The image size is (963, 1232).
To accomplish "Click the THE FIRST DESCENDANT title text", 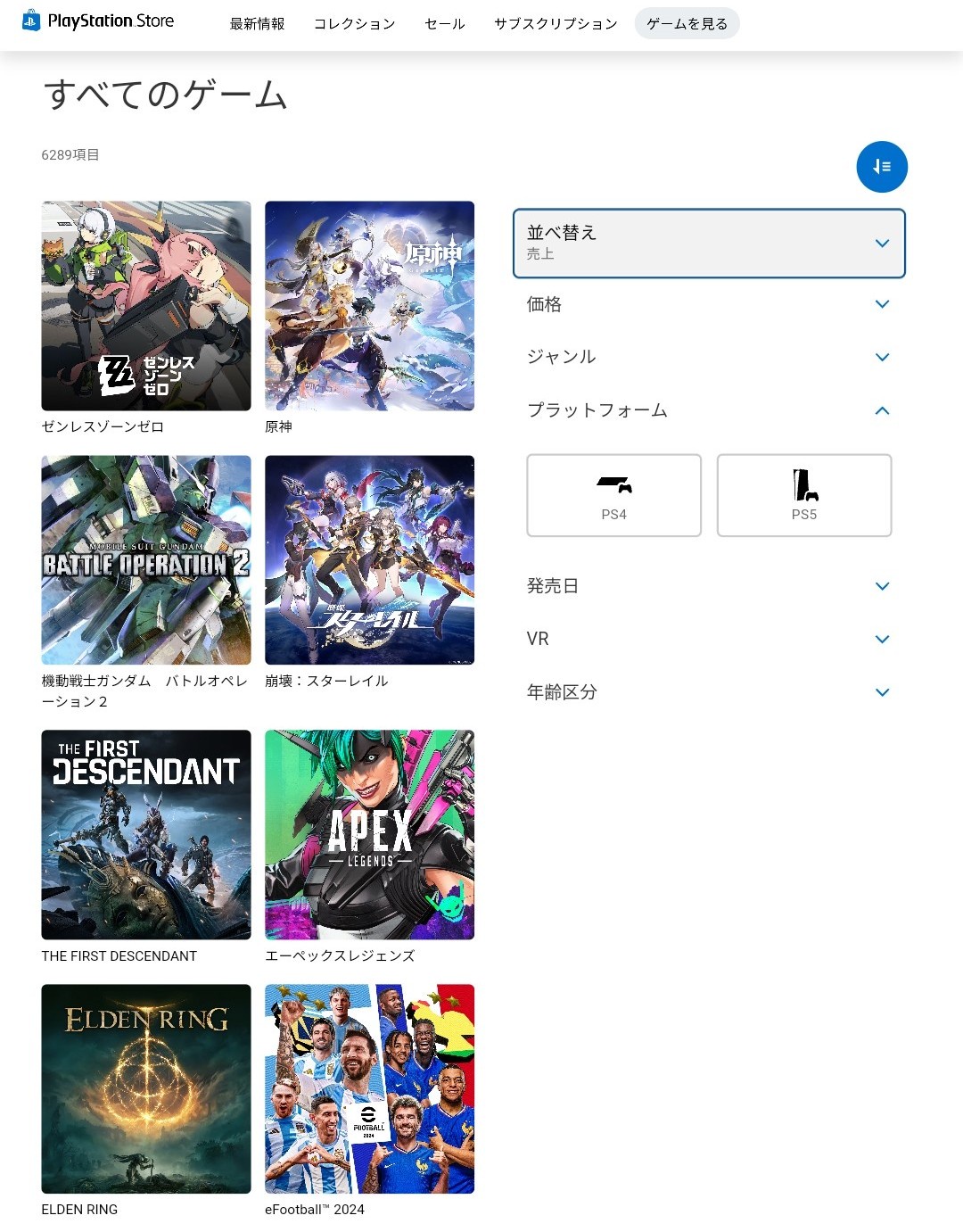I will [119, 955].
